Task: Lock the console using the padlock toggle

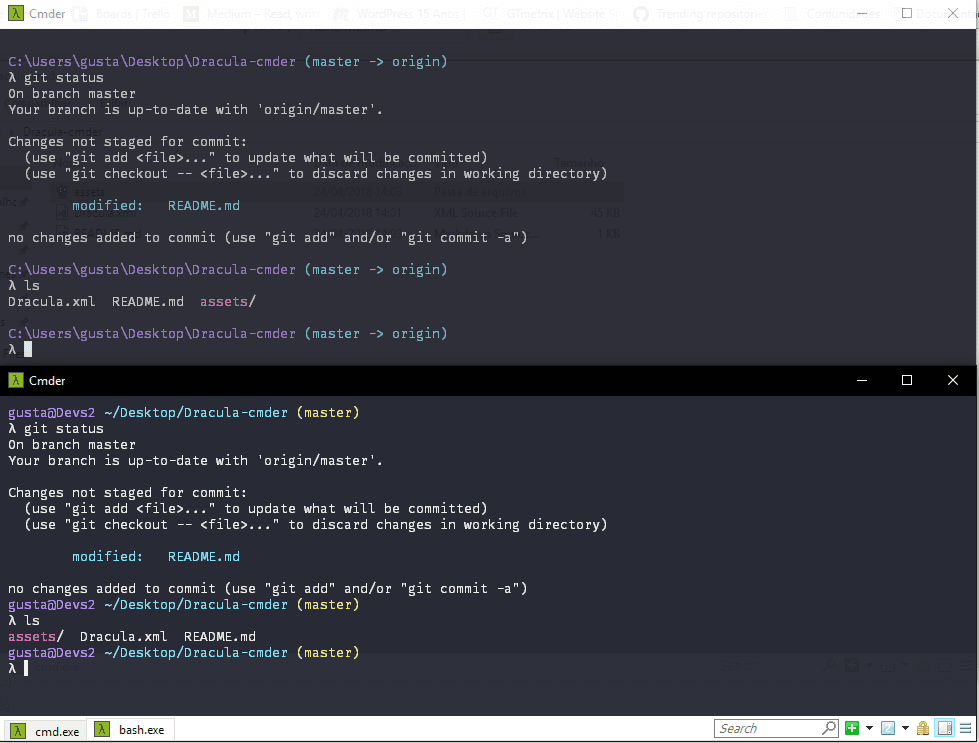Action: (x=923, y=727)
